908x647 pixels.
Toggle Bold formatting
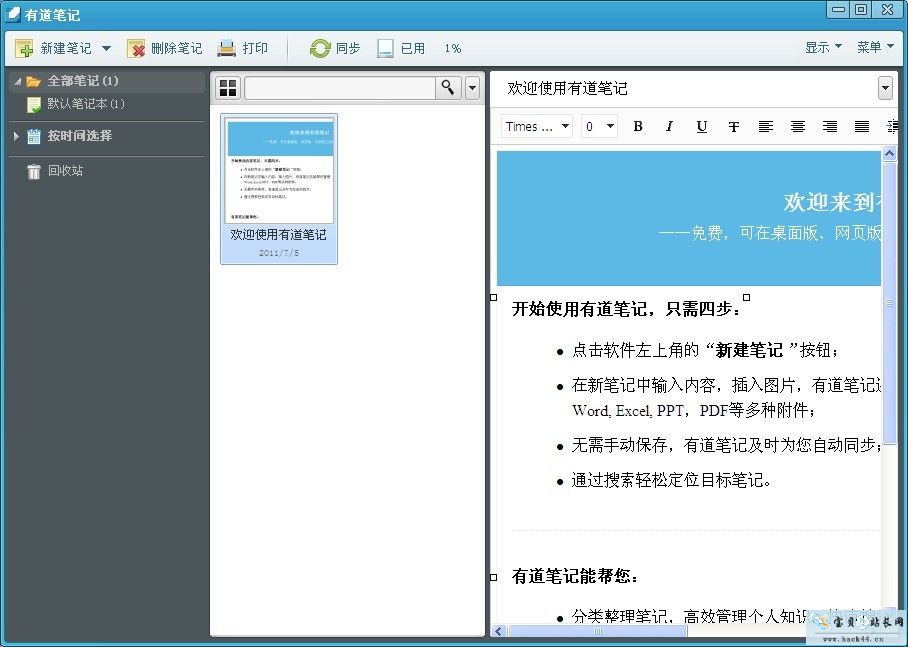coord(638,126)
